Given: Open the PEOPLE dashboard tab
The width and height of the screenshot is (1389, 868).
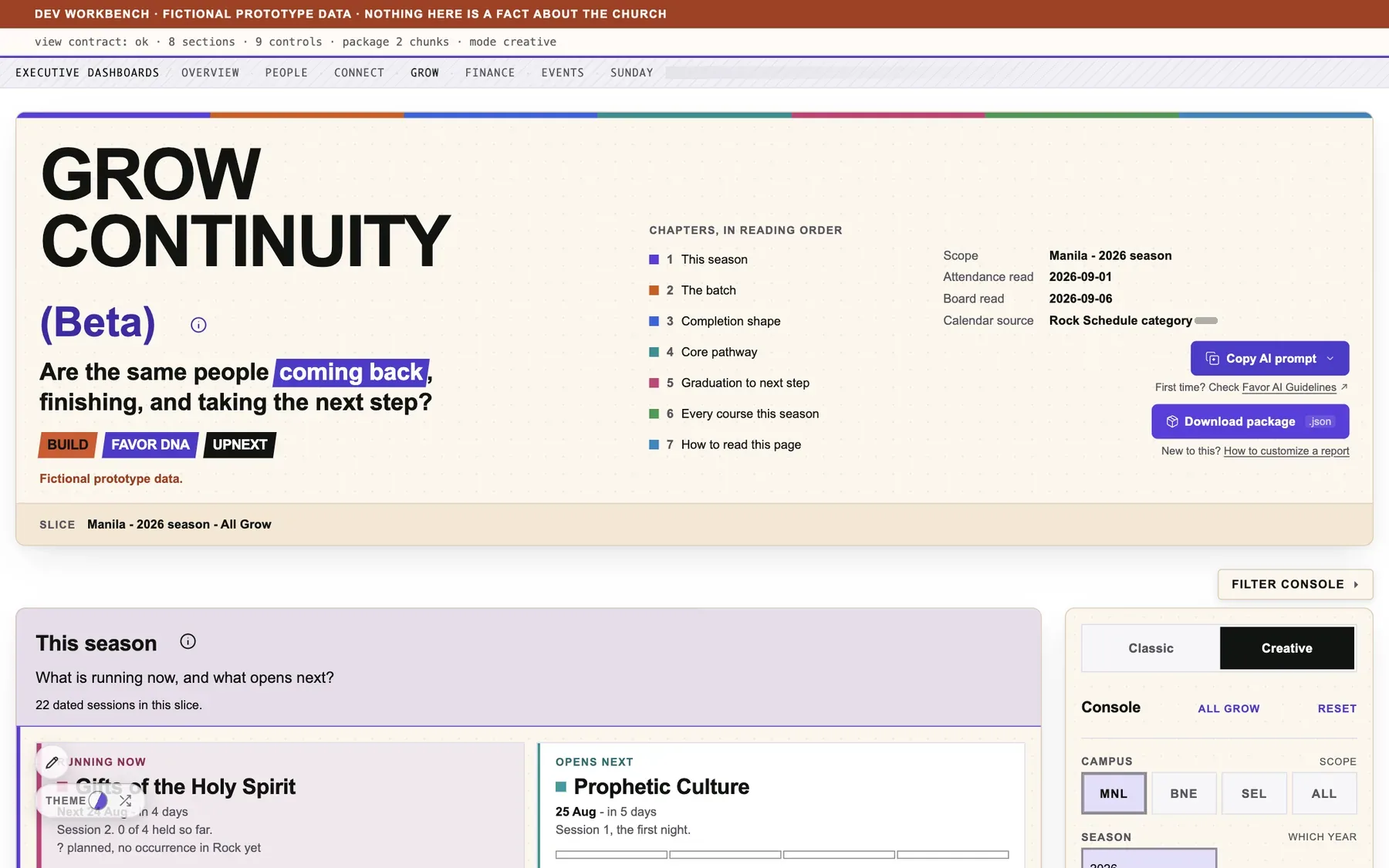Looking at the screenshot, I should tap(286, 73).
